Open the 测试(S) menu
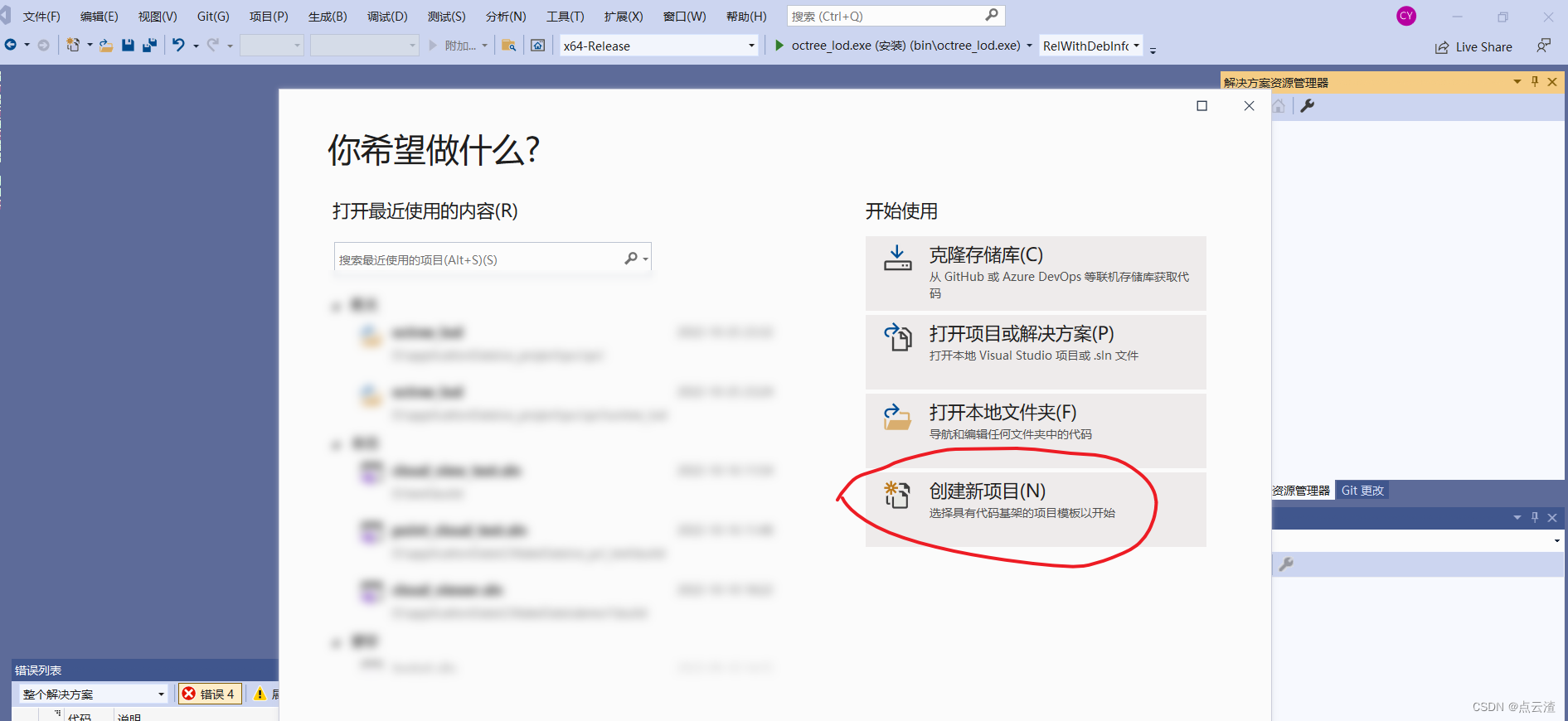 click(x=447, y=17)
